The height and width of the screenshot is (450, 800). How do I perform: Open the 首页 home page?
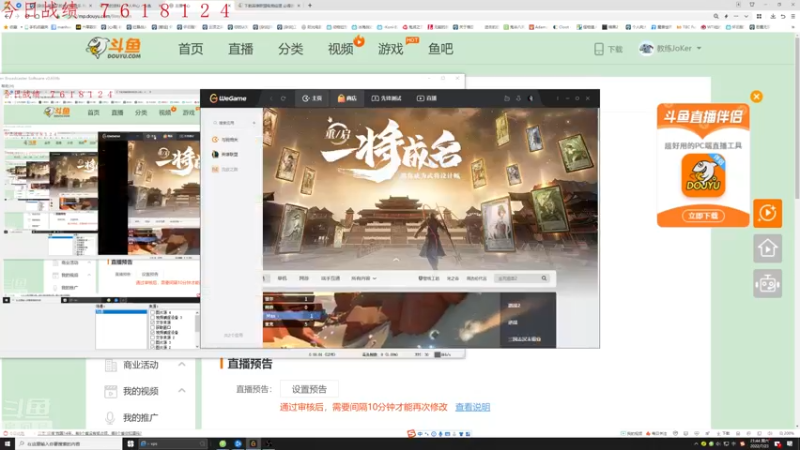[190, 49]
